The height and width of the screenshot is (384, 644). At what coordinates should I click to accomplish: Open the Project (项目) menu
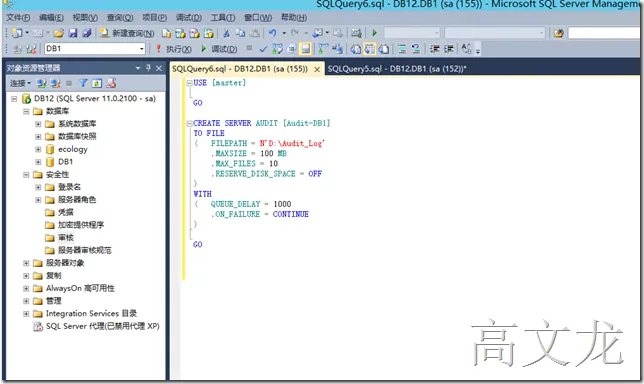(x=154, y=18)
